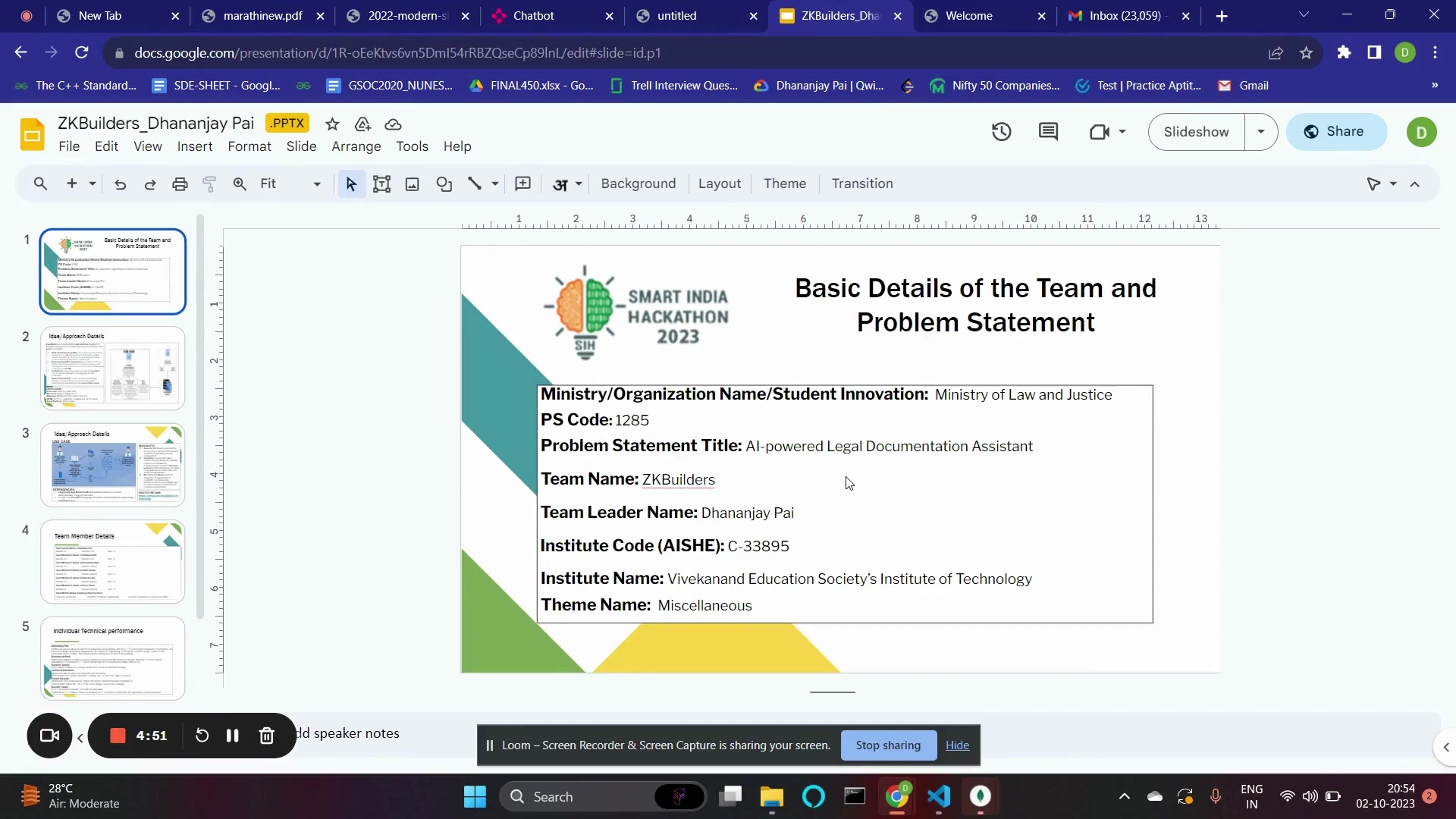This screenshot has height=819, width=1456.
Task: Collapse the toolbar with chevron up
Action: tap(1415, 184)
